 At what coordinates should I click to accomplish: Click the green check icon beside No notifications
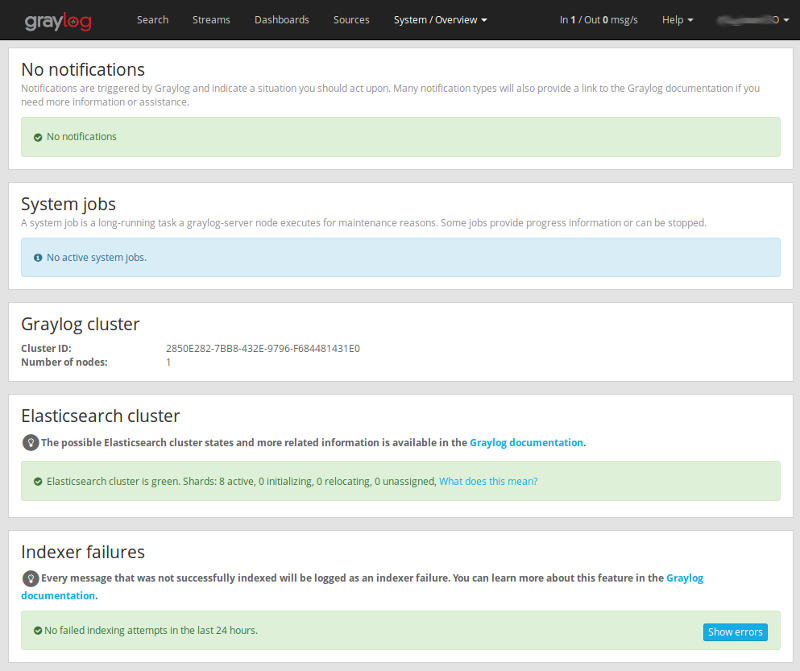(38, 137)
